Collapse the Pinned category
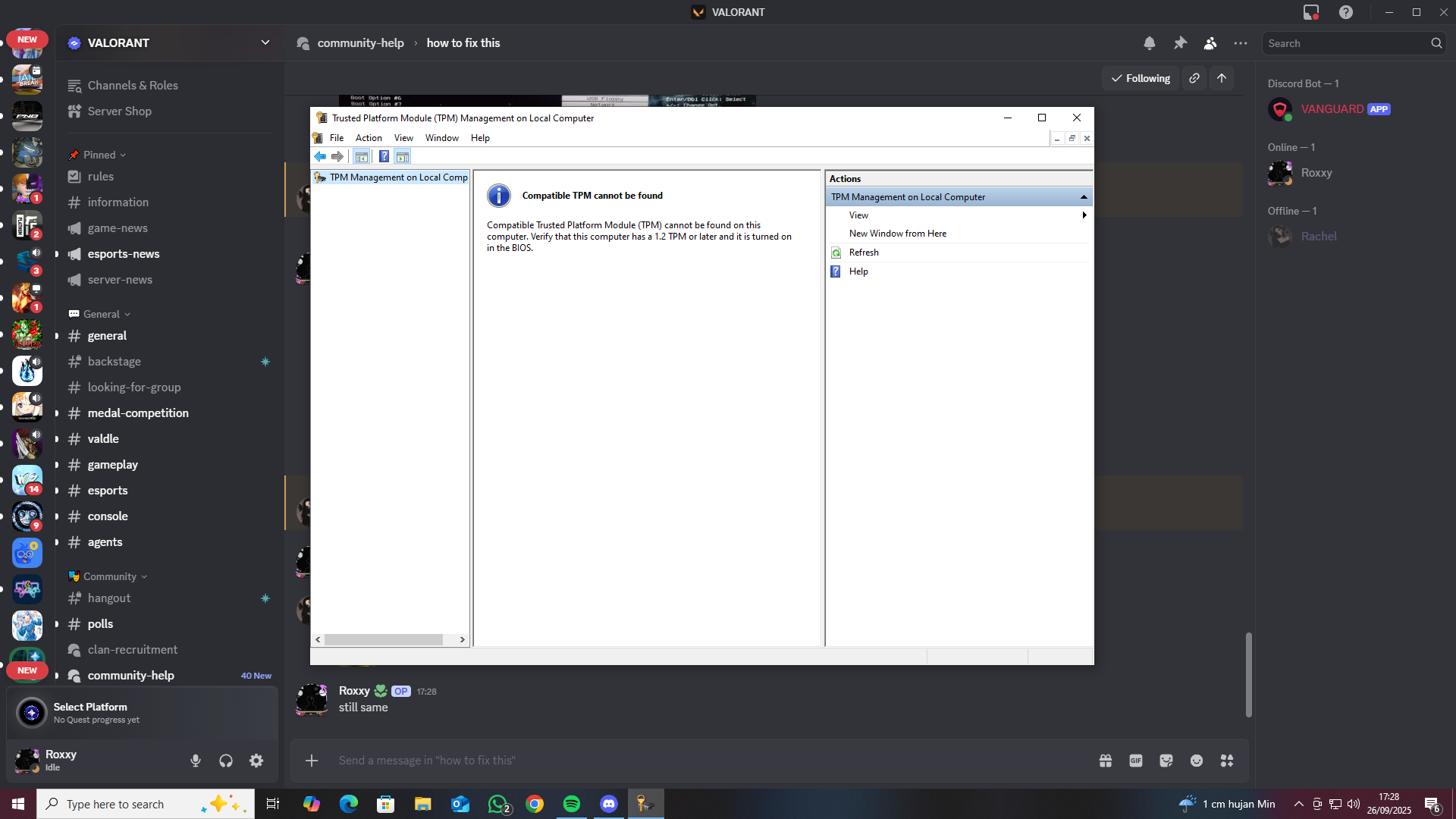Screen dimensions: 1456x819 [99, 155]
